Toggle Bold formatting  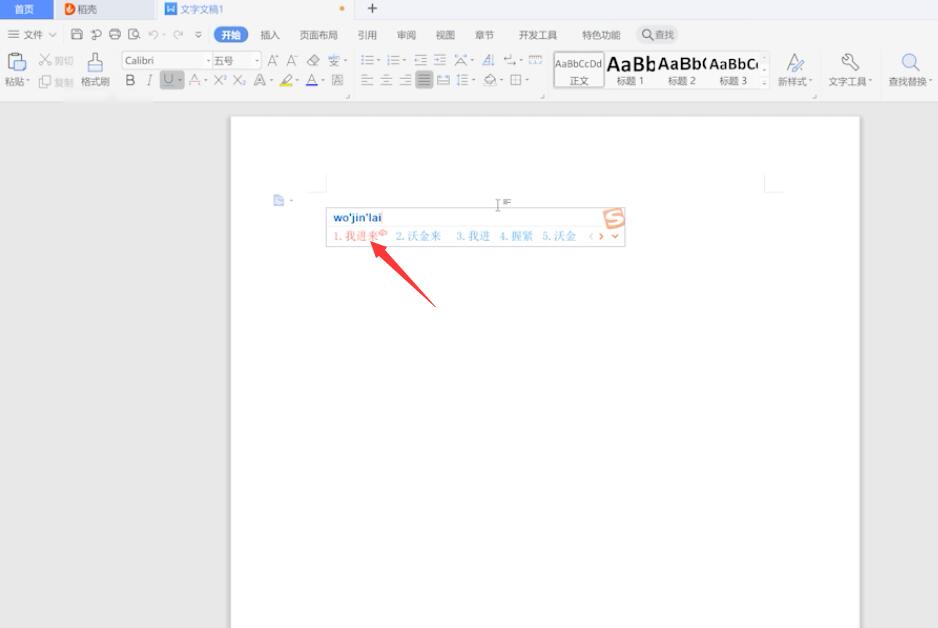coord(130,80)
